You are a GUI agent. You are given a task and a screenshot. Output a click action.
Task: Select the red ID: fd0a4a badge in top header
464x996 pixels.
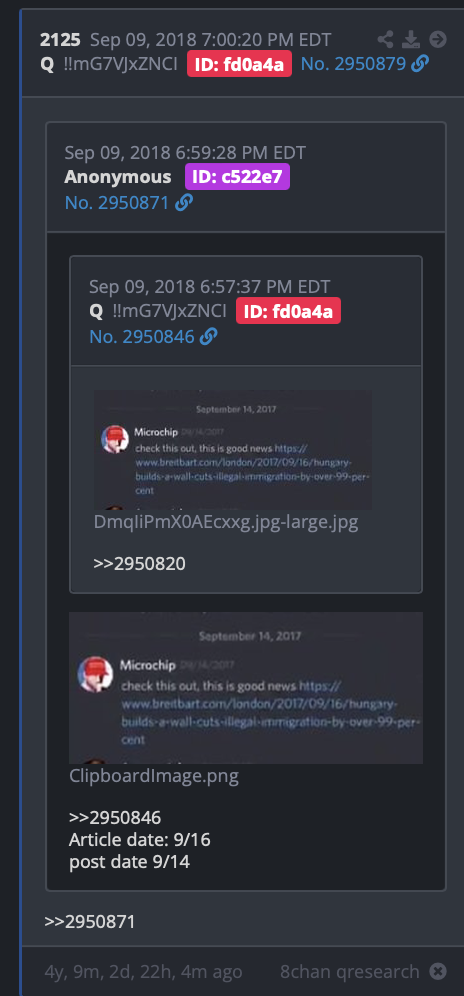(x=240, y=64)
